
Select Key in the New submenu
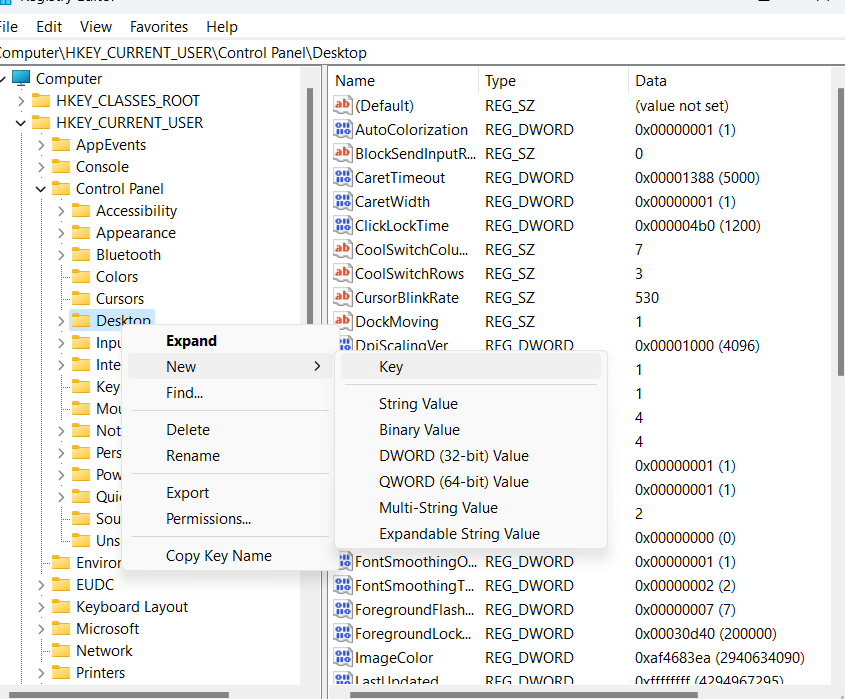471,366
